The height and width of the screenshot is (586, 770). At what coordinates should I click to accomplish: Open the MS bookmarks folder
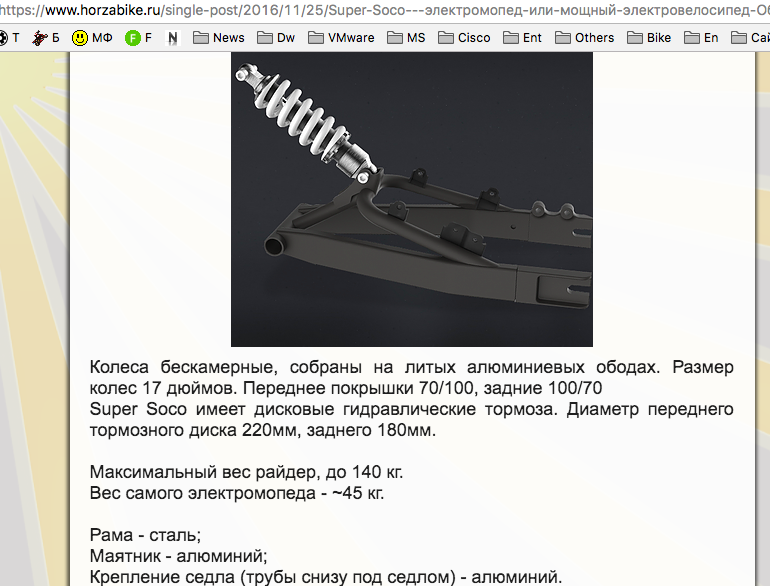pos(406,38)
